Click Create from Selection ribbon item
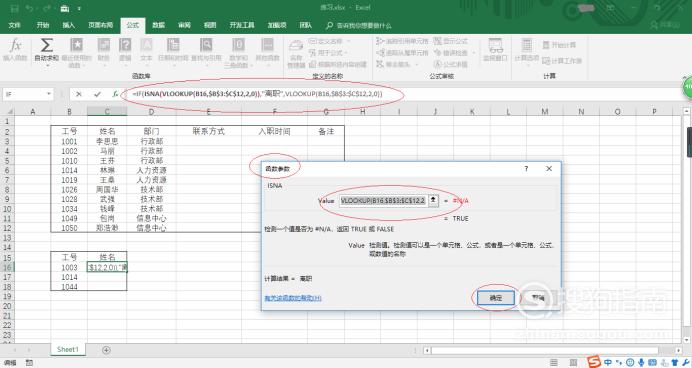This screenshot has width=692, height=368. pyautogui.click(x=338, y=64)
